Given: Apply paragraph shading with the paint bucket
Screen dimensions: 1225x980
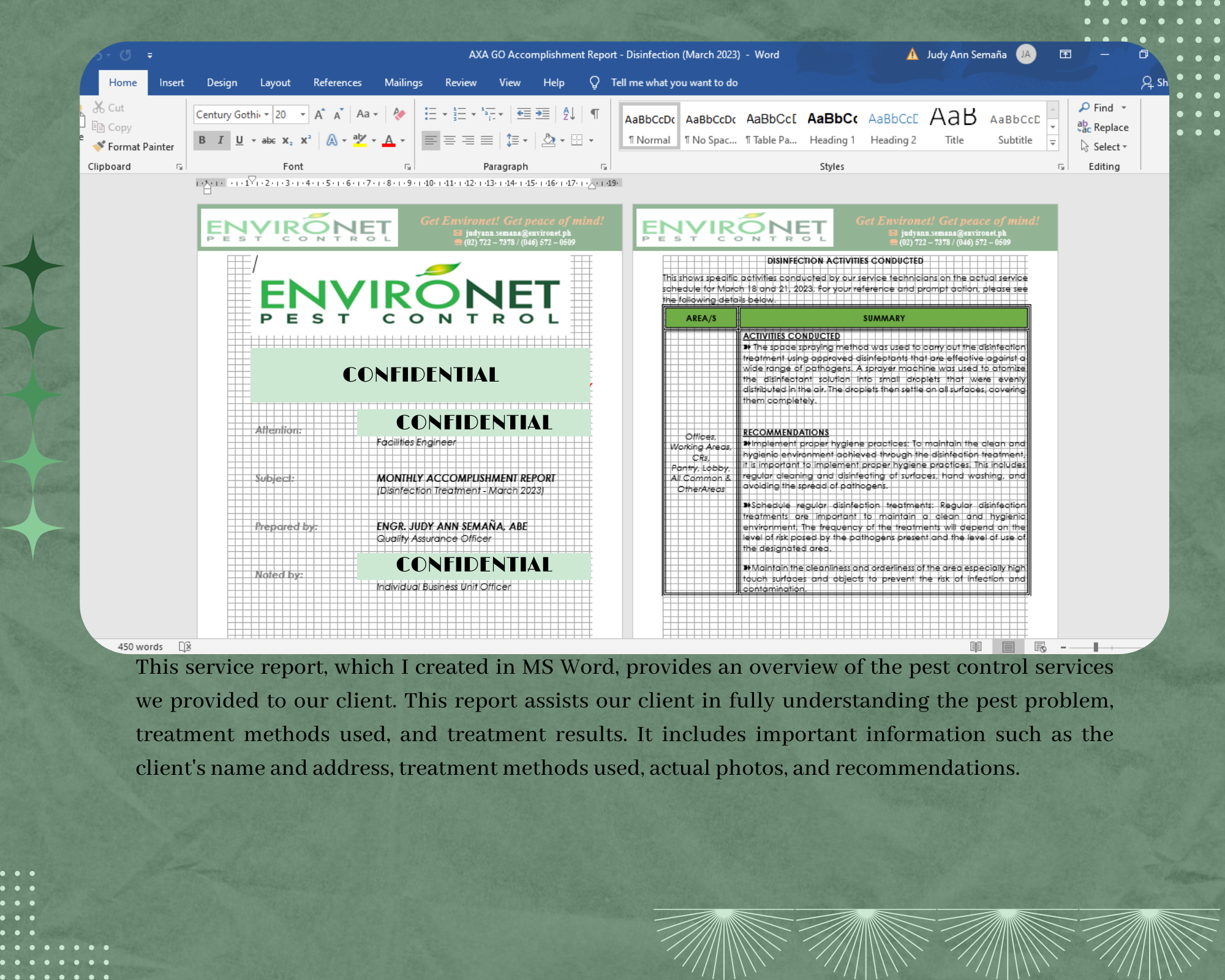Looking at the screenshot, I should (549, 140).
